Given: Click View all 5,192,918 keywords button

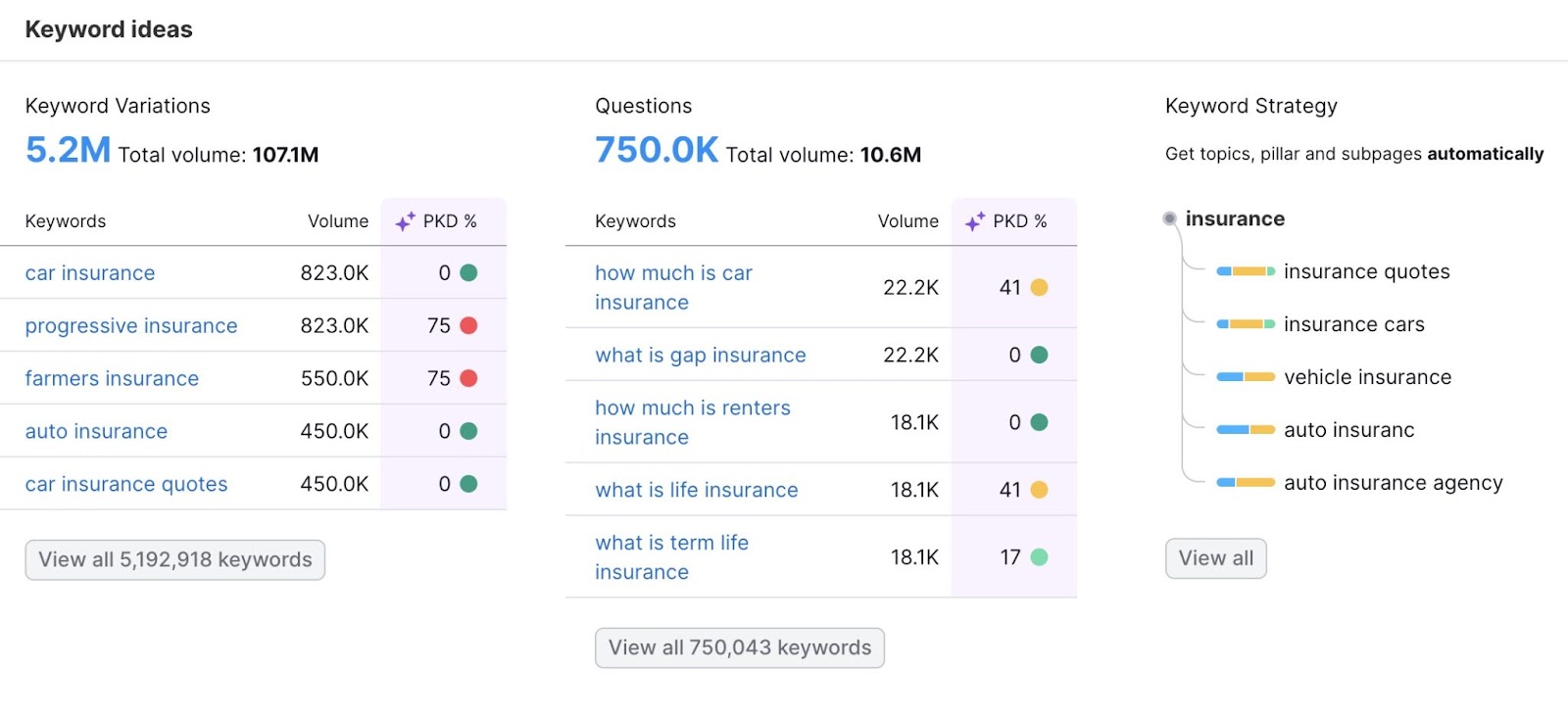Looking at the screenshot, I should [175, 560].
